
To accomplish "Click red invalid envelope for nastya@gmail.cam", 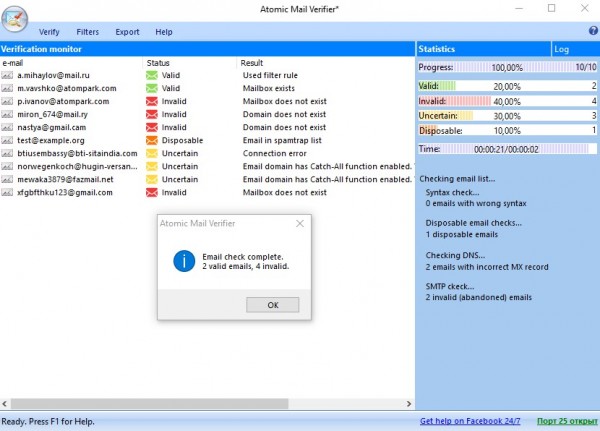I will [x=152, y=127].
